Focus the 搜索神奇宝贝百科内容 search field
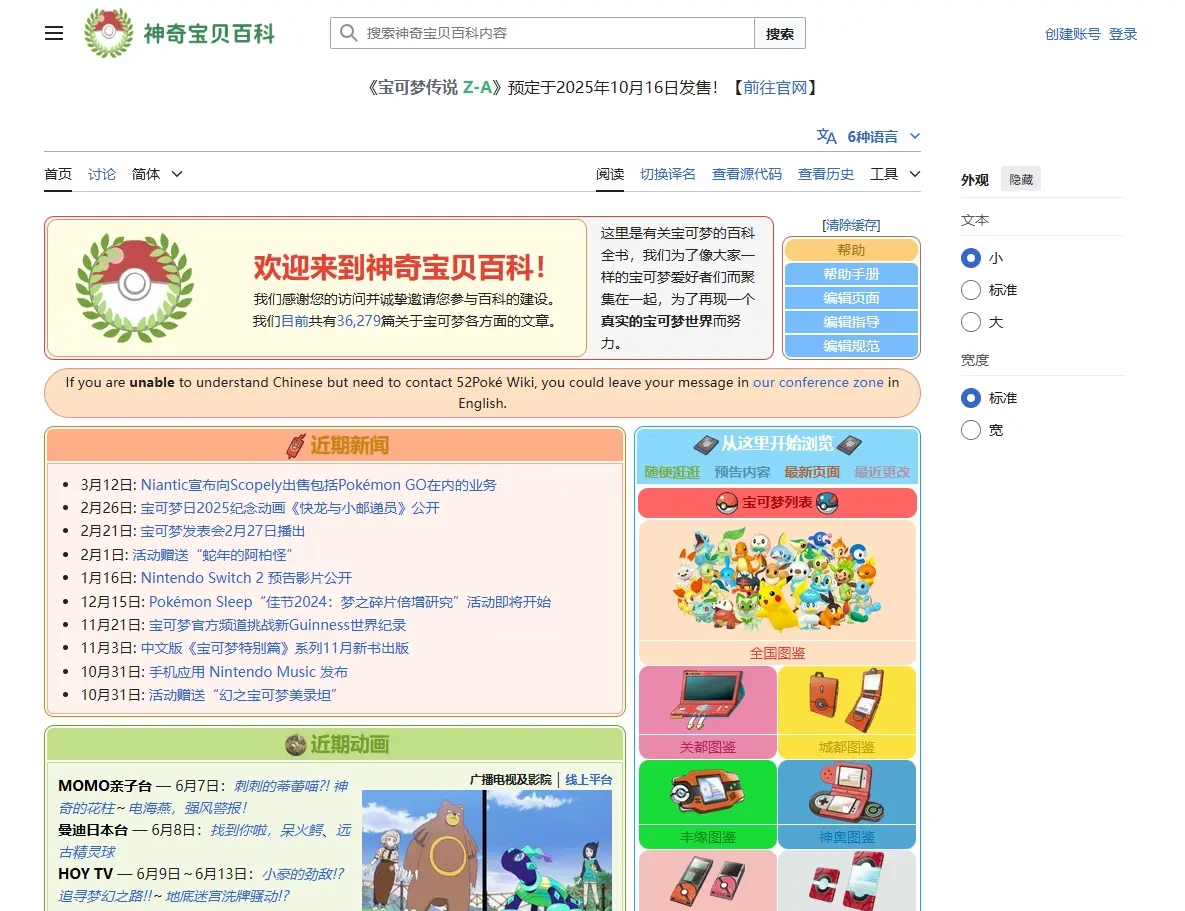The image size is (1185, 911). (x=542, y=33)
